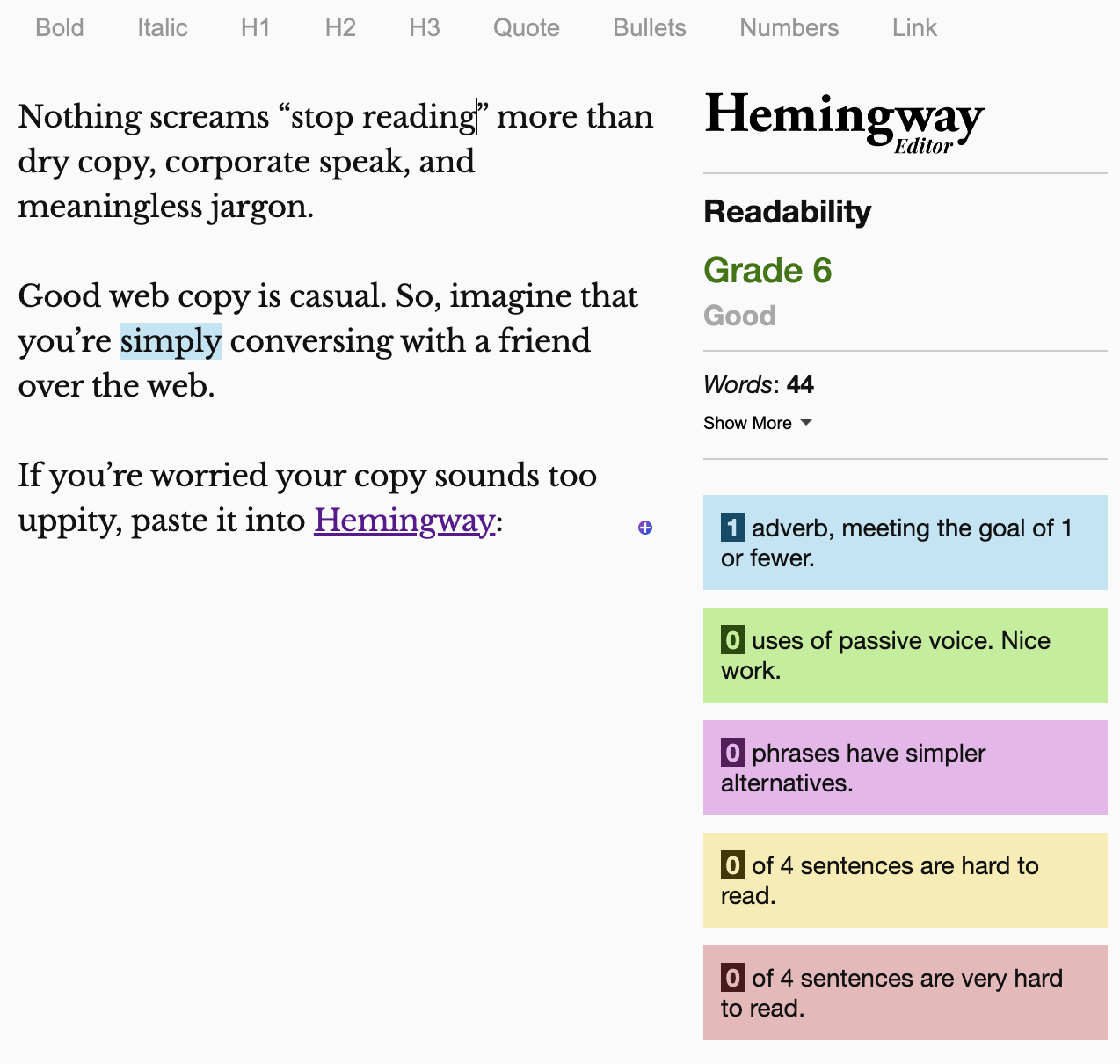Select the highlighted adverb 'simply'
Viewport: 1120px width, 1064px height.
coord(171,340)
